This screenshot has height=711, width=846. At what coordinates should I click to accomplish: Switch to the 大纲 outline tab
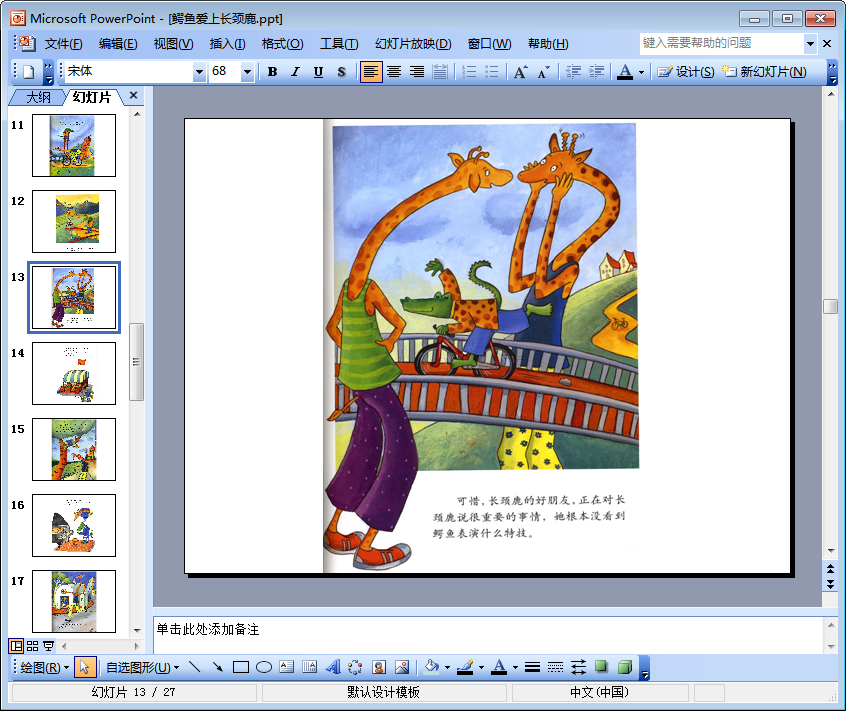pyautogui.click(x=38, y=97)
